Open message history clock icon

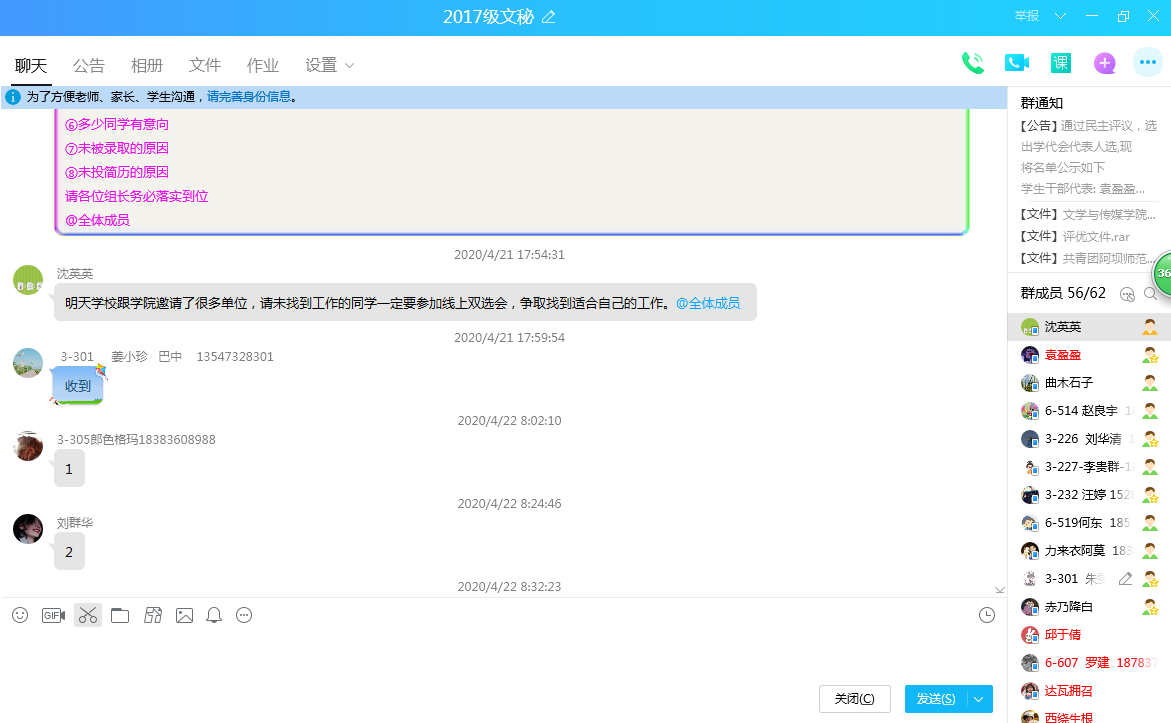(x=986, y=615)
